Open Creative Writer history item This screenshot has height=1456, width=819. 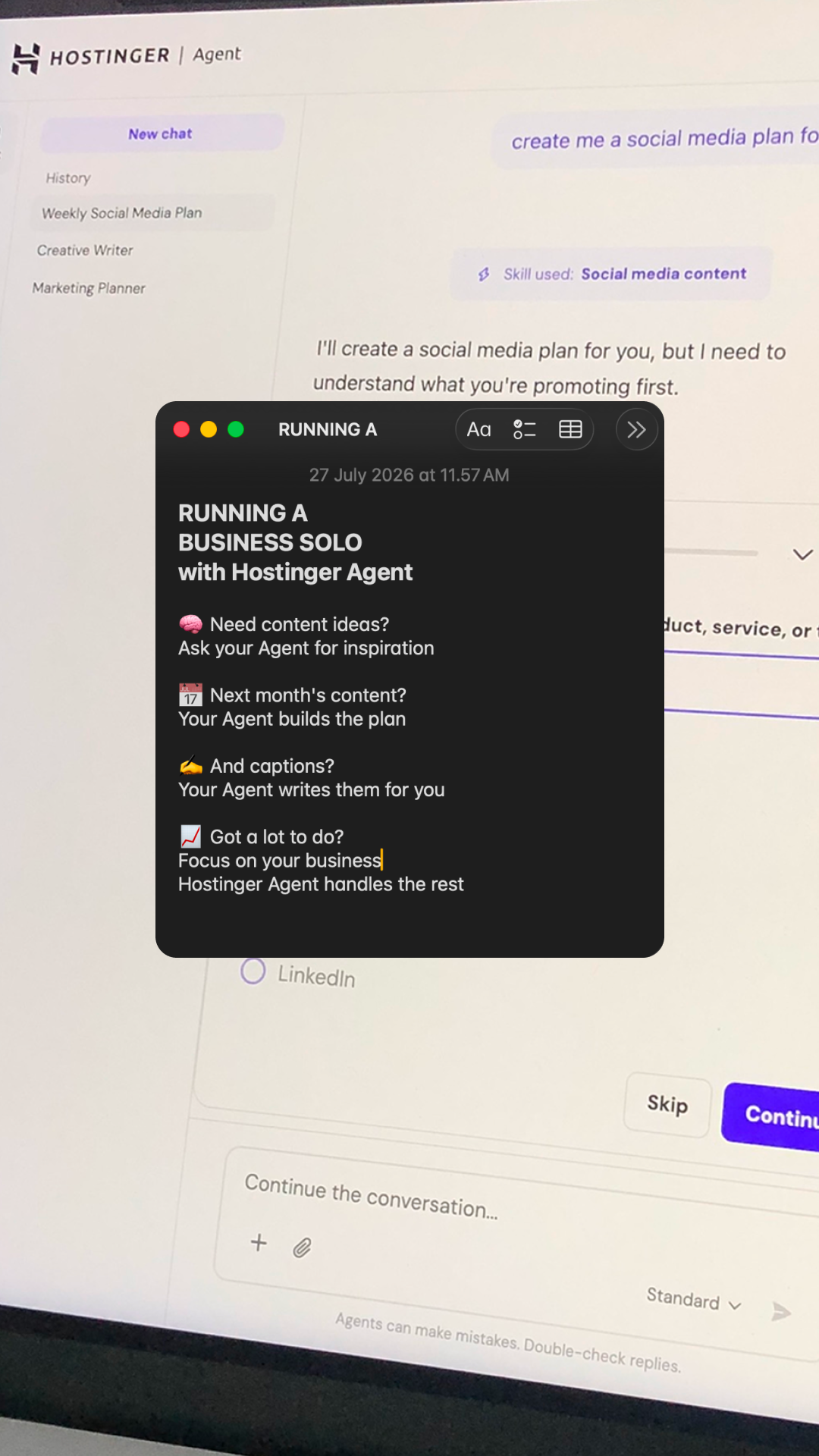(x=85, y=250)
